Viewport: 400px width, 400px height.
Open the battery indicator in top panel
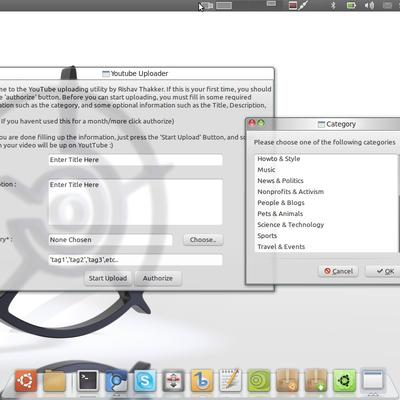click(x=351, y=5)
